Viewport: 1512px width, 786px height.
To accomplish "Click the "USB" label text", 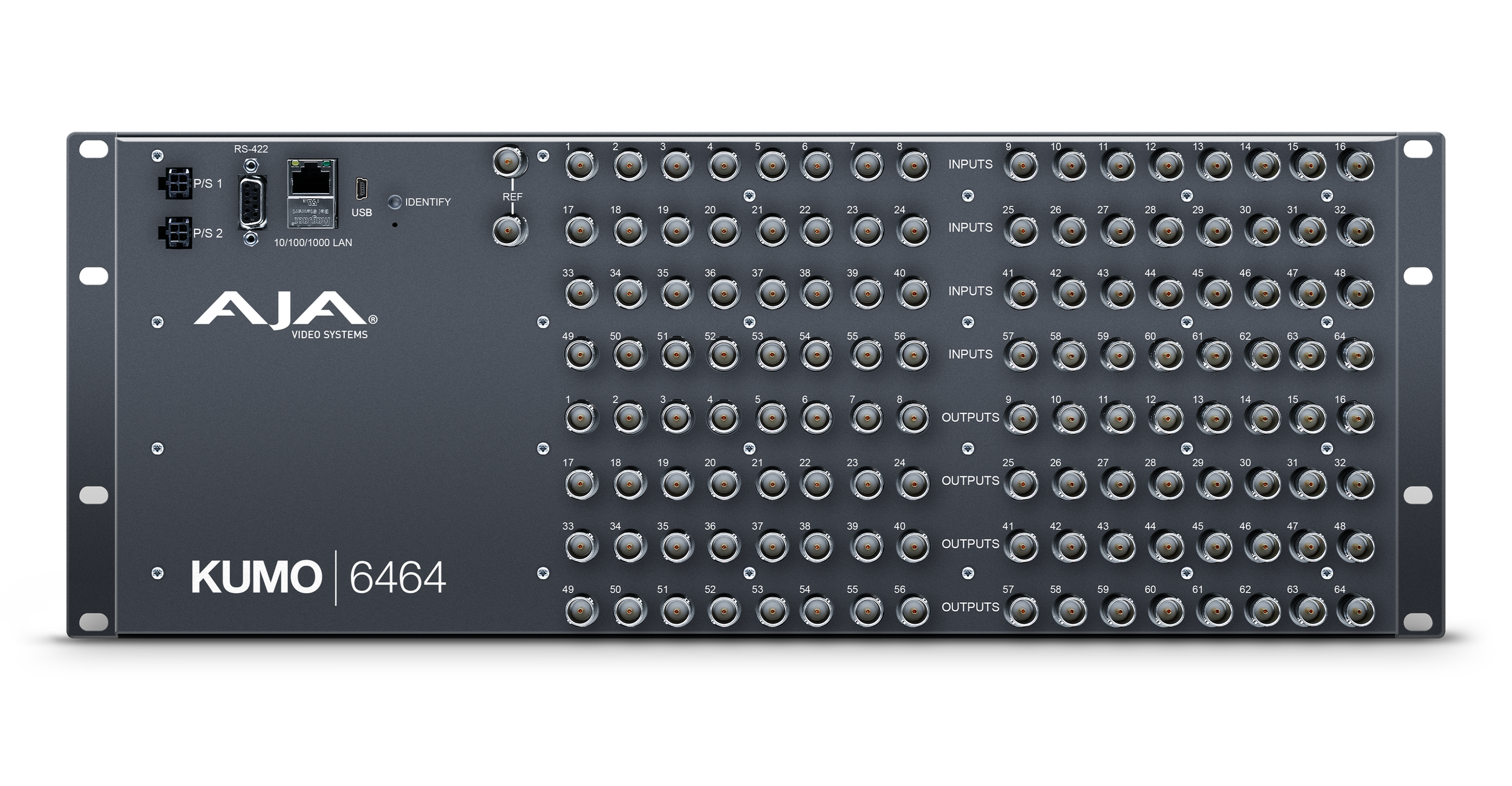I will 362,212.
